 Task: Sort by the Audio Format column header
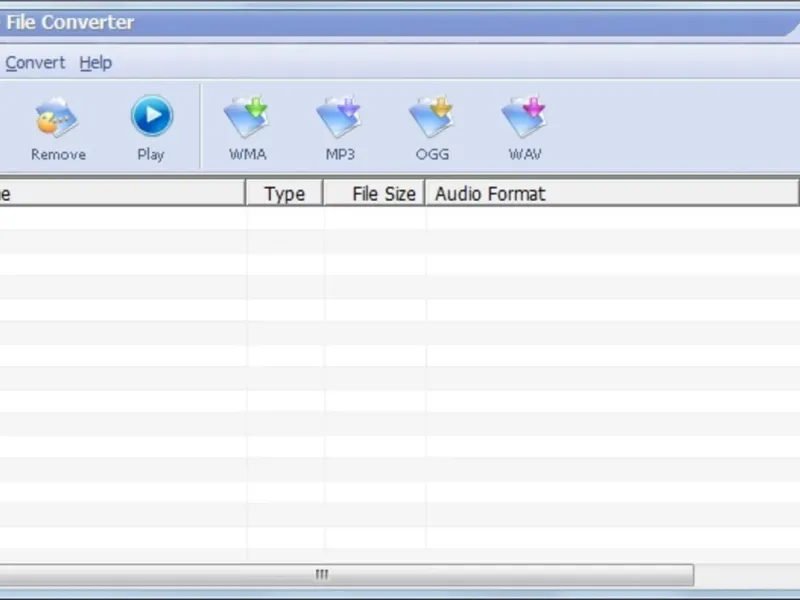coord(612,193)
